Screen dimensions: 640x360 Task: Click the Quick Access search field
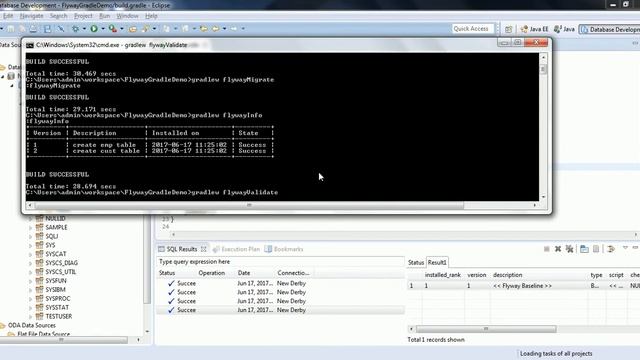pyautogui.click(x=473, y=29)
